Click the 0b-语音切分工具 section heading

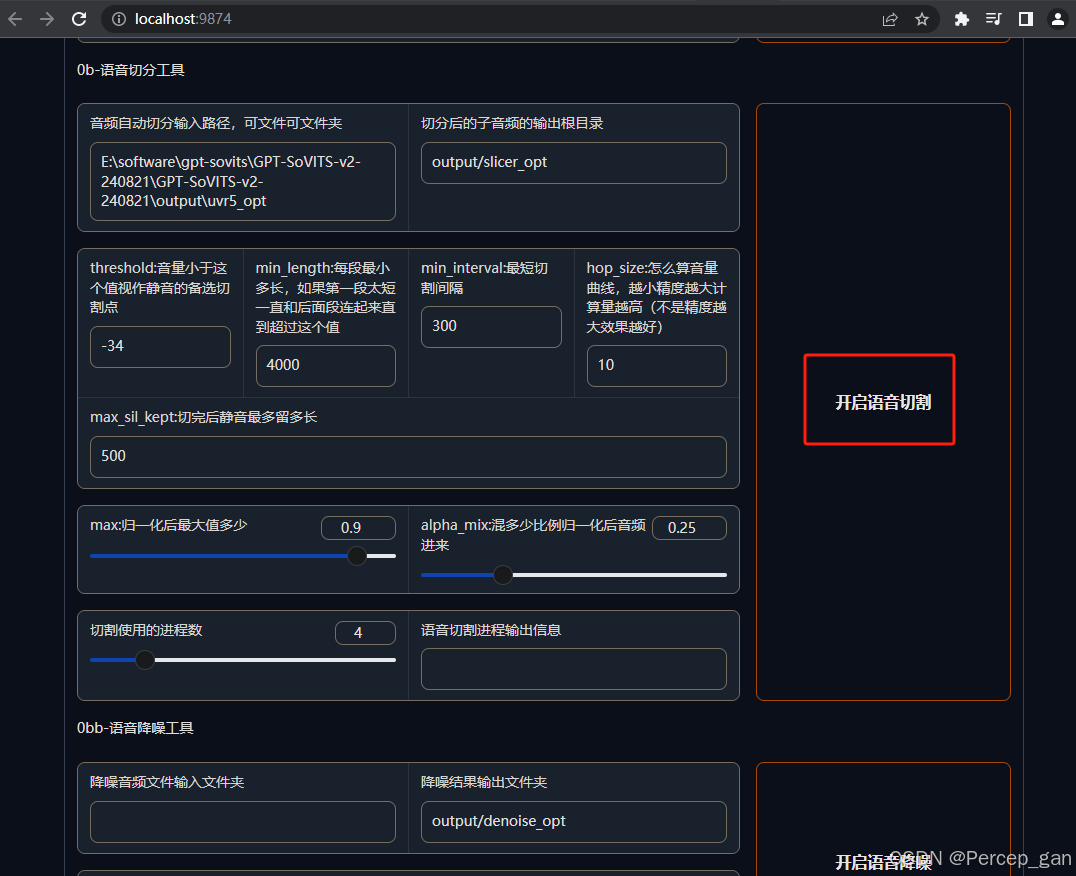pyautogui.click(x=130, y=70)
